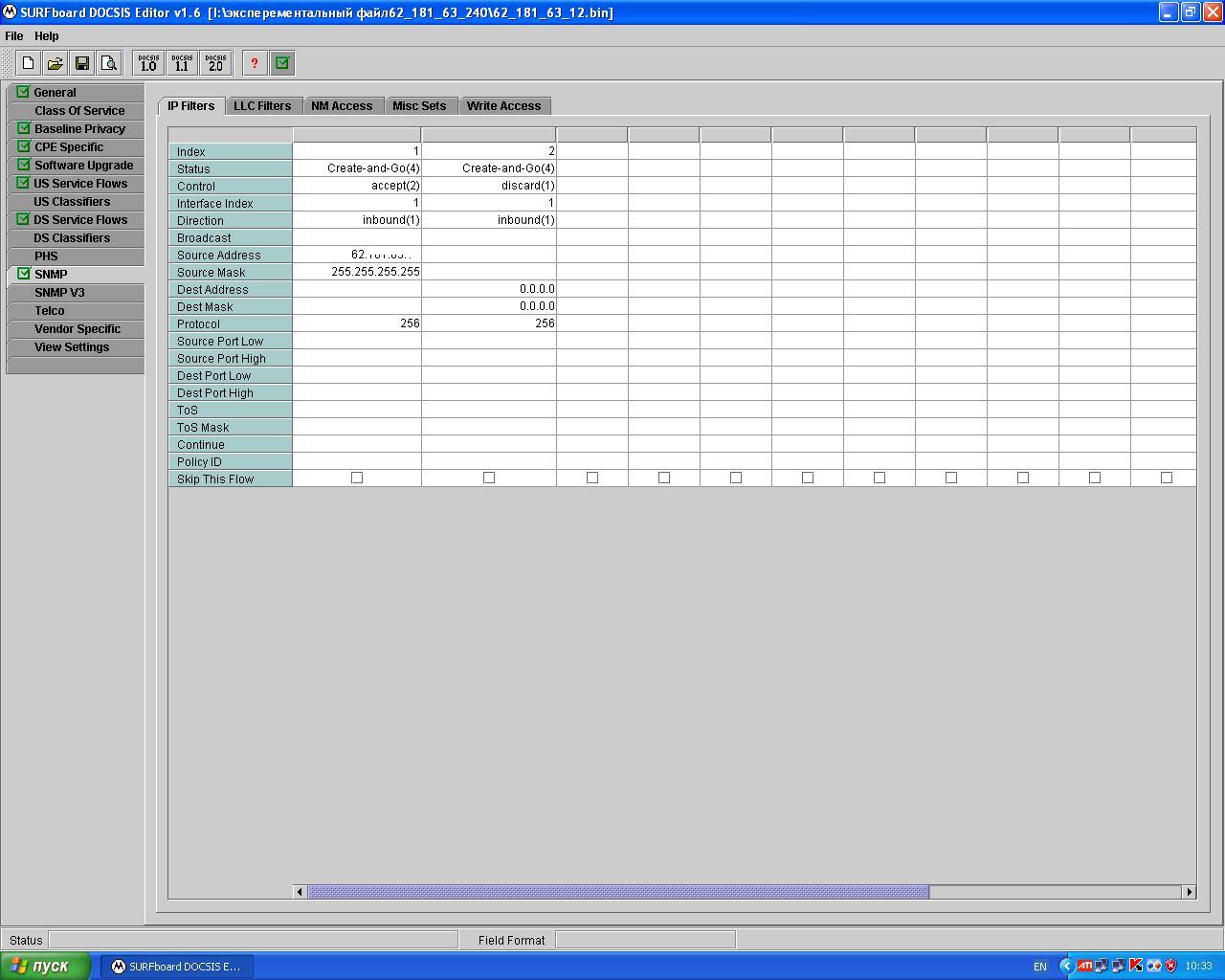Viewport: 1225px width, 980px height.
Task: Switch to the IP Filters tab
Action: 191,105
